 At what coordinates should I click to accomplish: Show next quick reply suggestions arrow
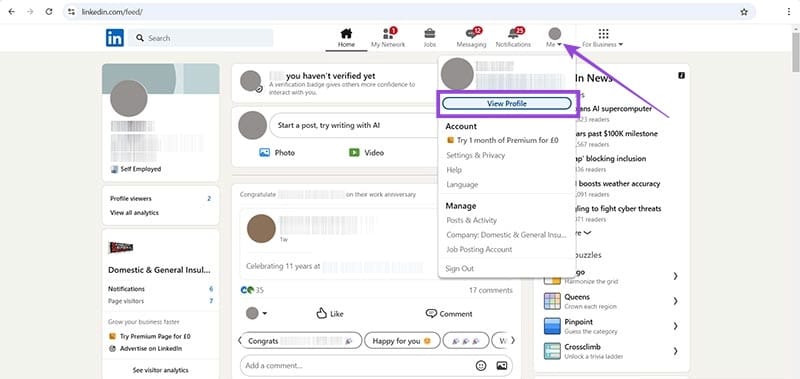click(x=513, y=340)
